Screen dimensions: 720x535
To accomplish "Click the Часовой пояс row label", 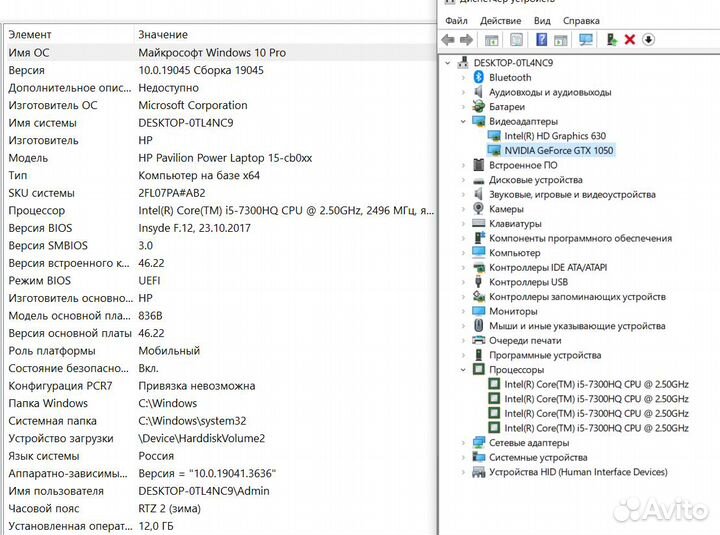I will tap(44, 509).
